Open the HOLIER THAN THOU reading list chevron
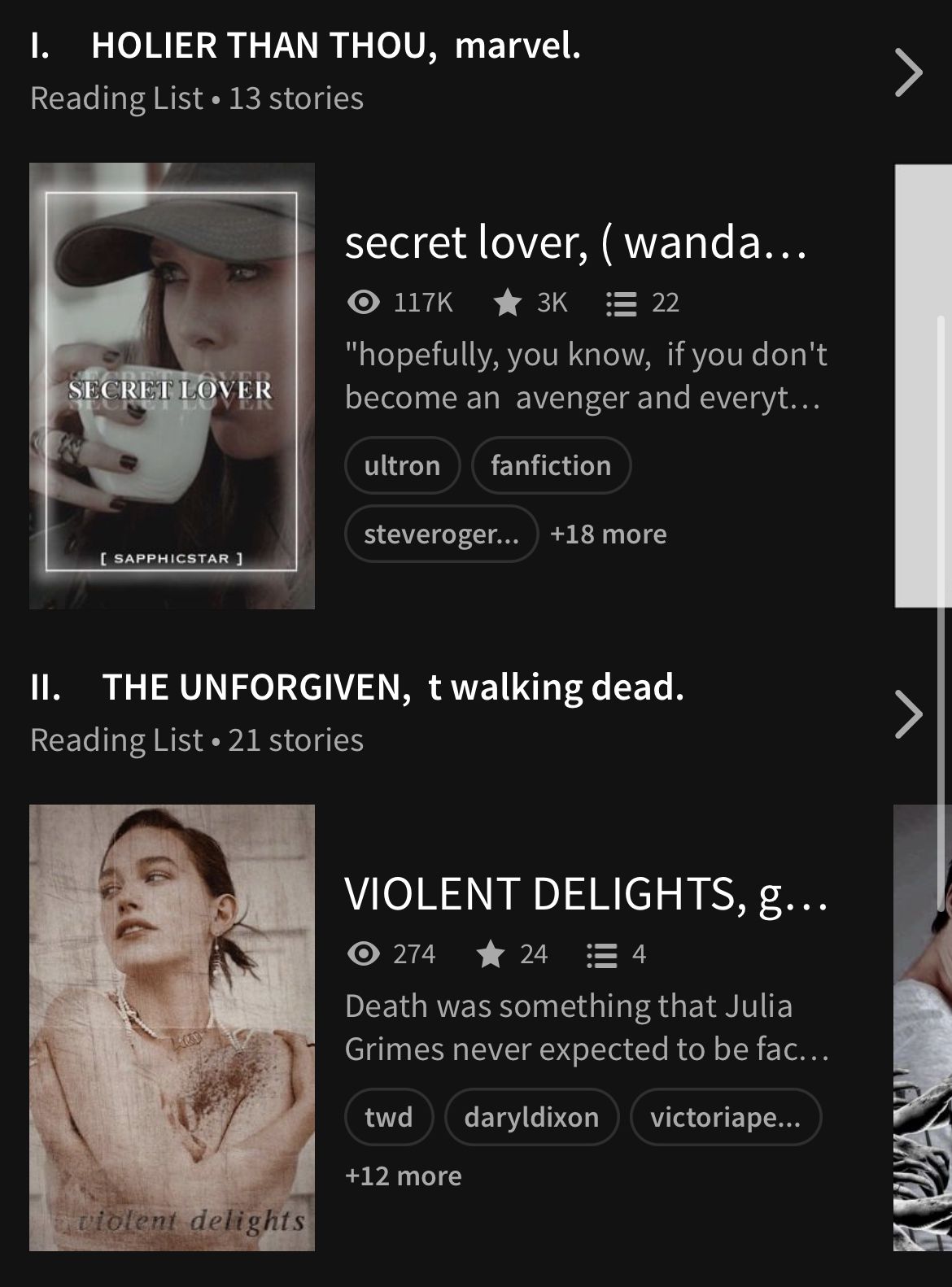952x1287 pixels. (x=908, y=72)
